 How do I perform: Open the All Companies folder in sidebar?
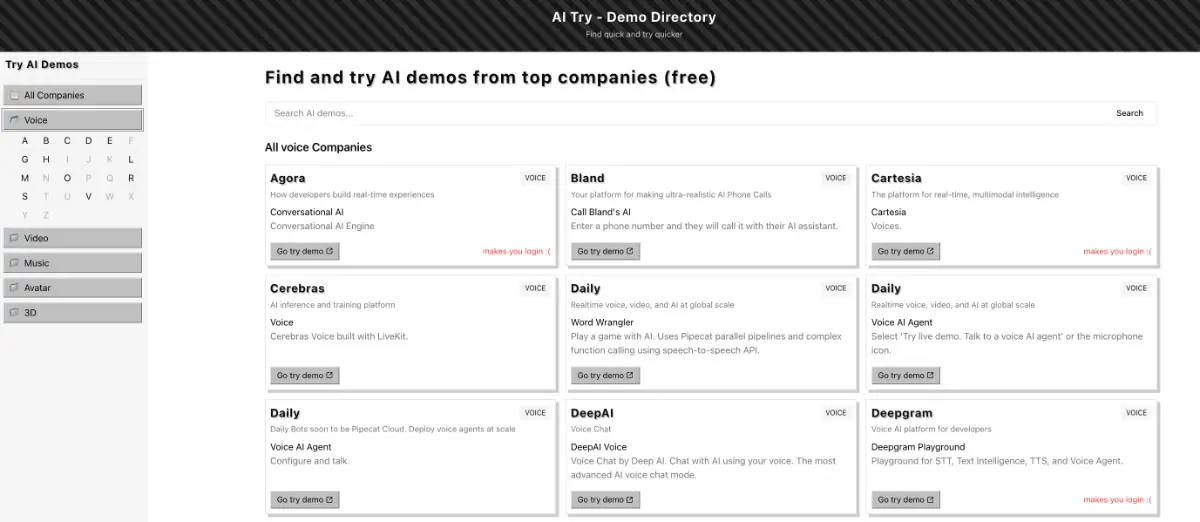pos(72,95)
